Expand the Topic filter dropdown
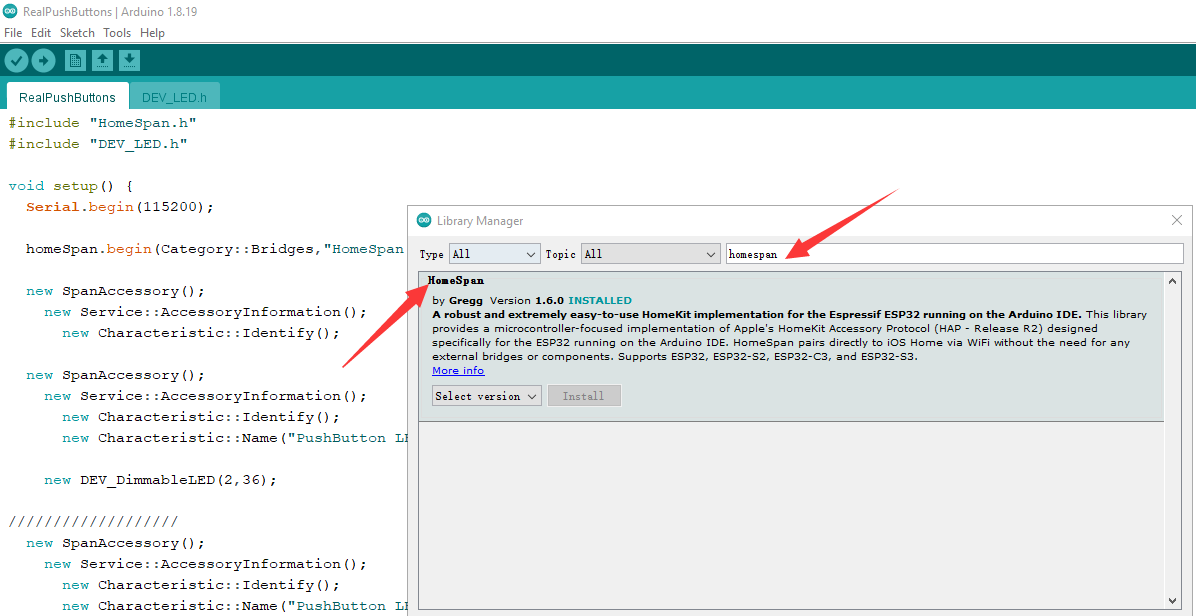Viewport: 1196px width, 616px height. pyautogui.click(x=651, y=254)
